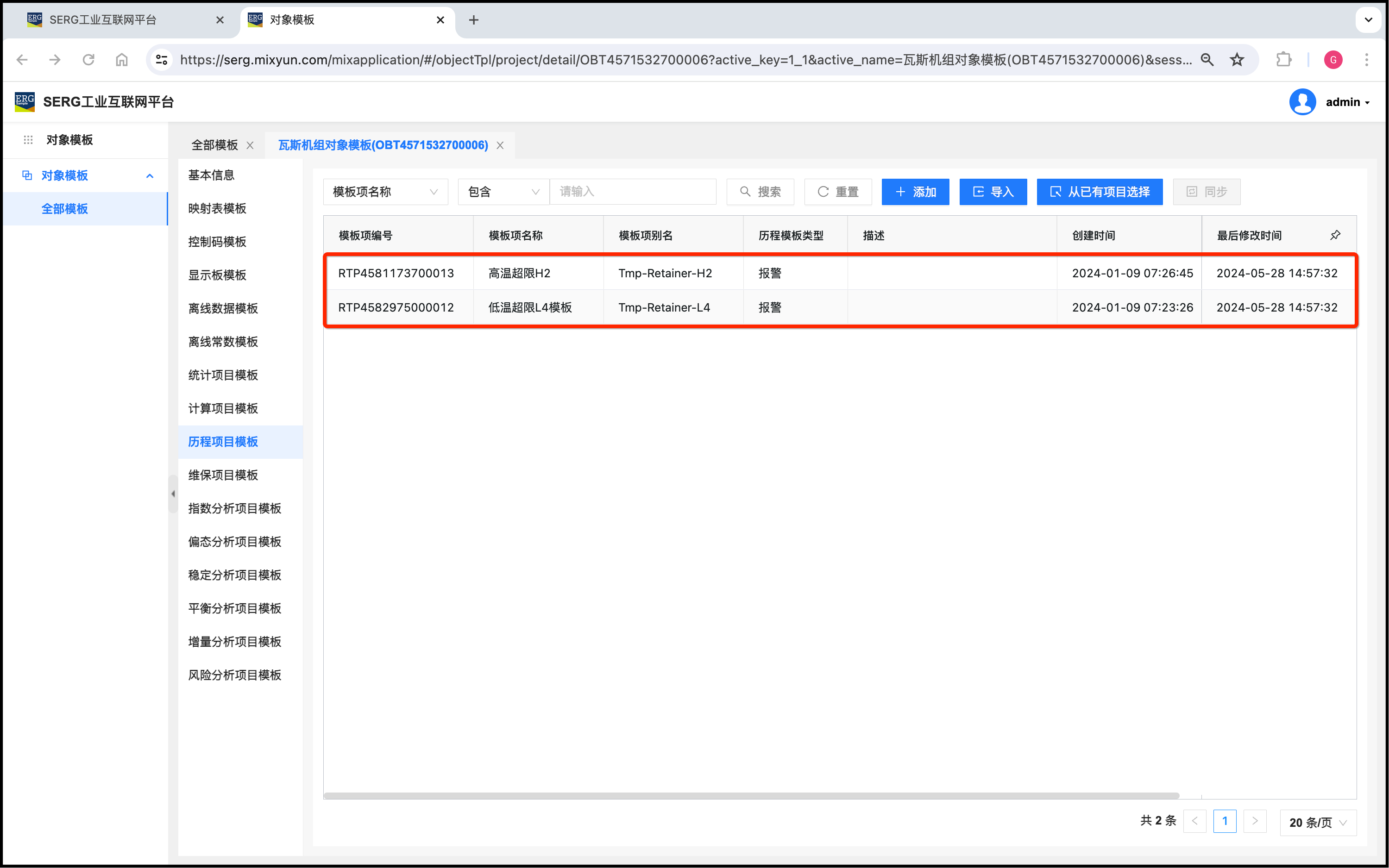The image size is (1389, 868).
Task: Open the 包含 condition dropdown
Action: [x=503, y=192]
